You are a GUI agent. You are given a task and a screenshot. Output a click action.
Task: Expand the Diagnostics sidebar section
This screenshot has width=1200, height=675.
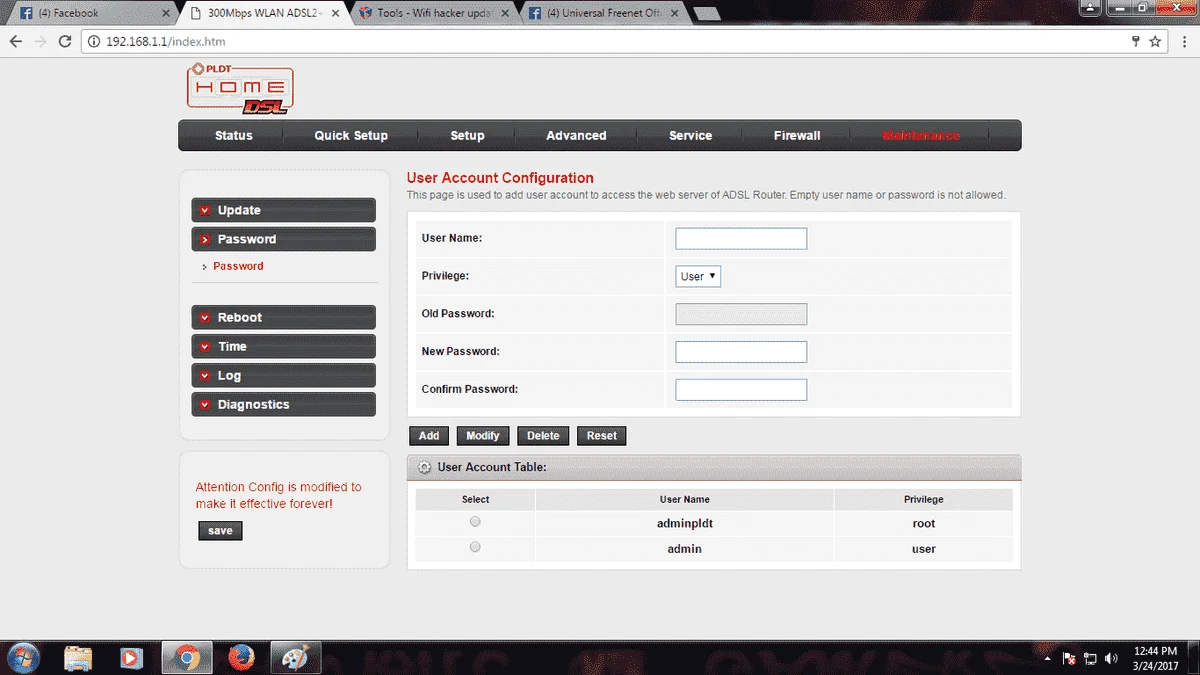pos(283,404)
